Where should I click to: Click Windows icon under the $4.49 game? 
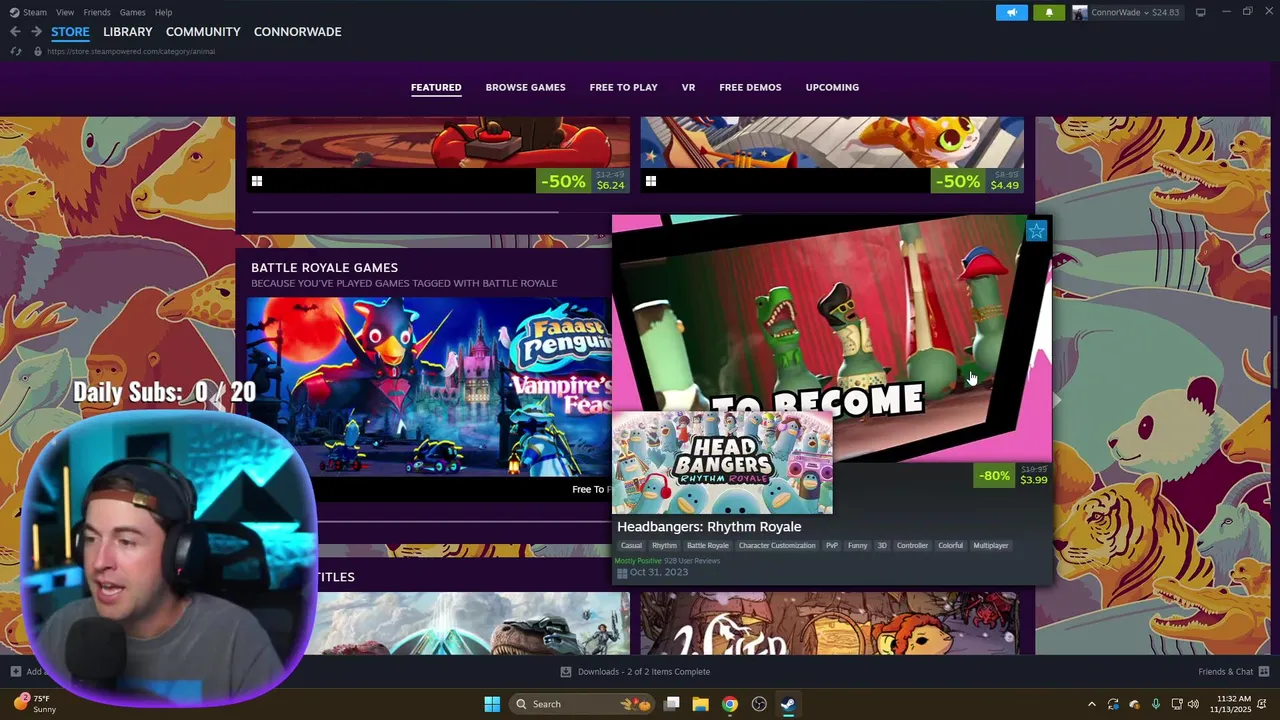651,181
